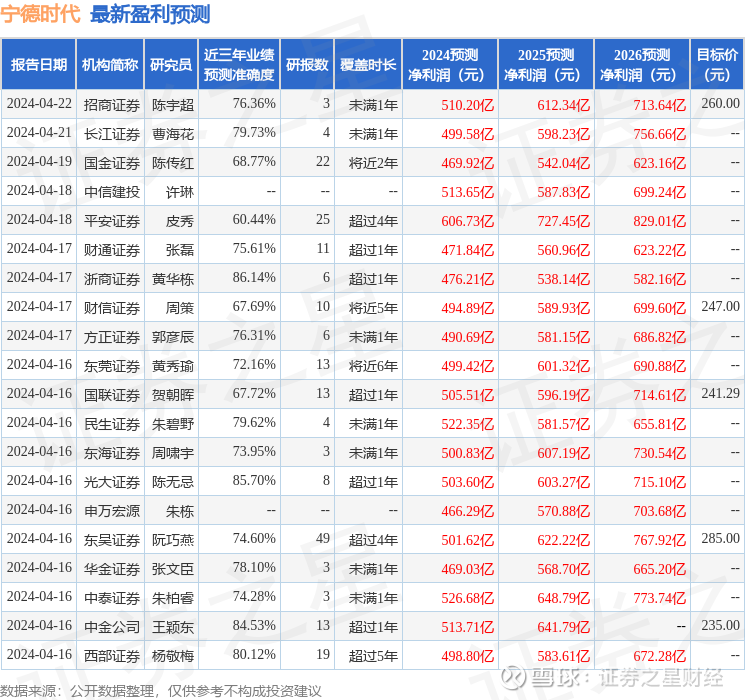Click the target price 285.00
Viewport: 745px width, 700px height.
click(x=721, y=538)
